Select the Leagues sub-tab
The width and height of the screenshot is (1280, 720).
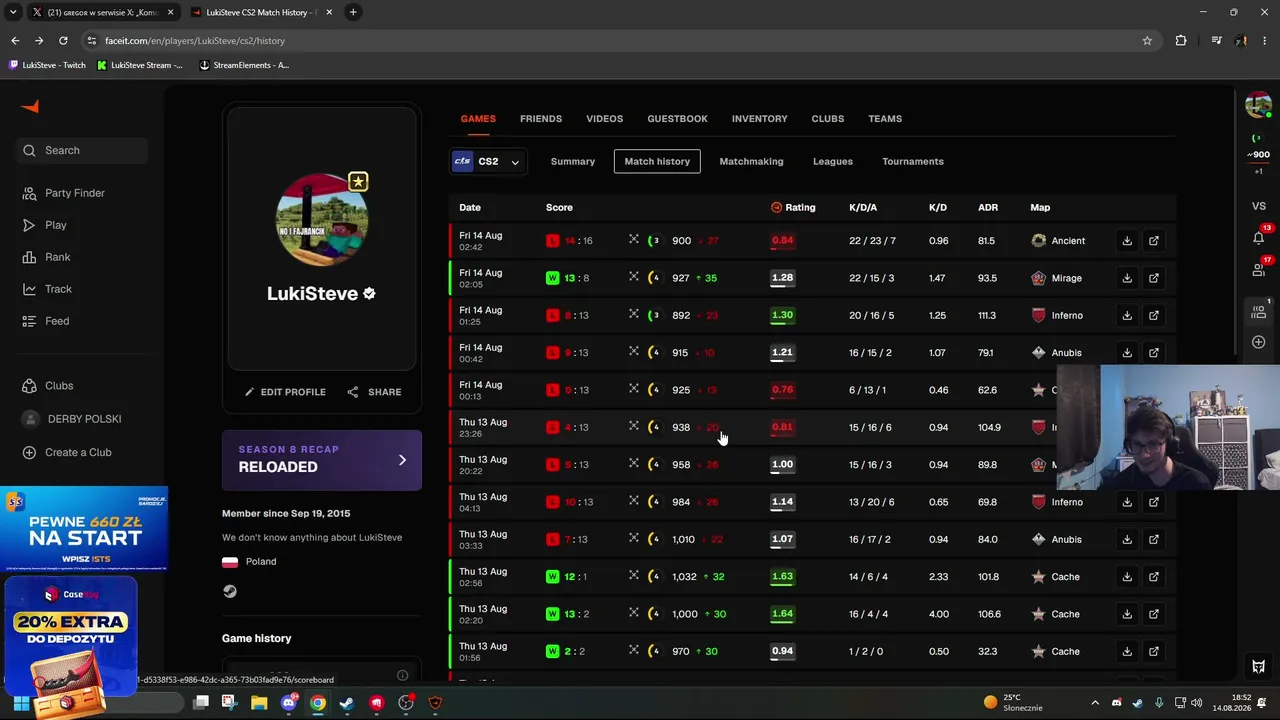point(833,161)
